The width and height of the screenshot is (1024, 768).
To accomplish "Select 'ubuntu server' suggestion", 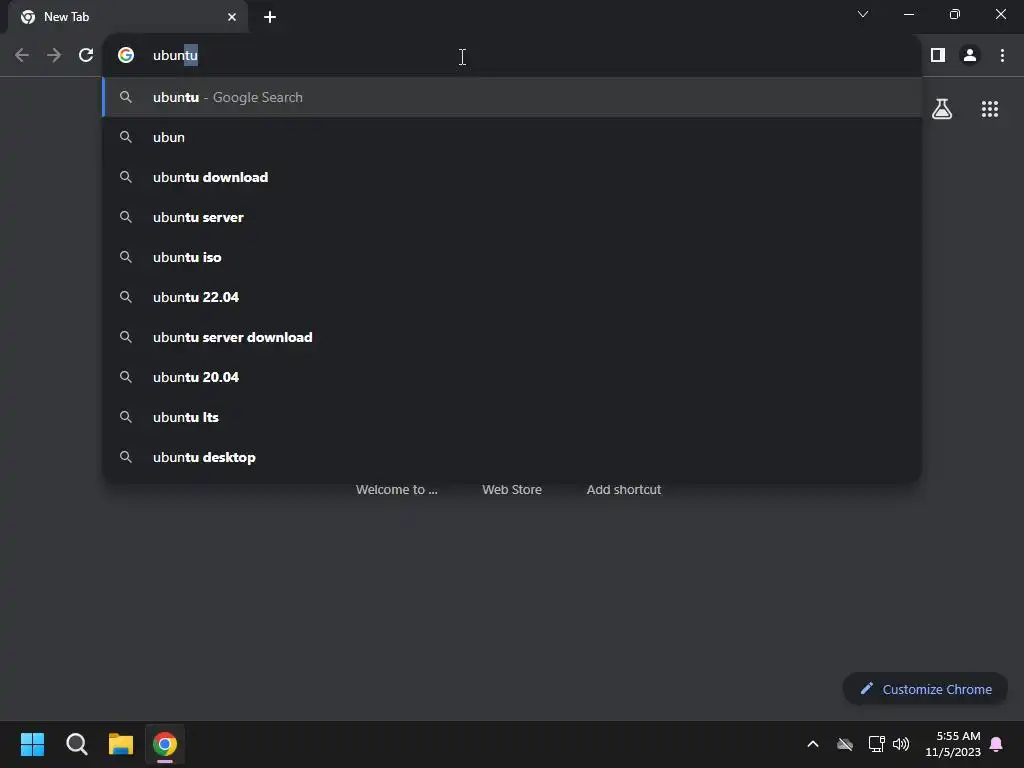I will click(x=513, y=217).
